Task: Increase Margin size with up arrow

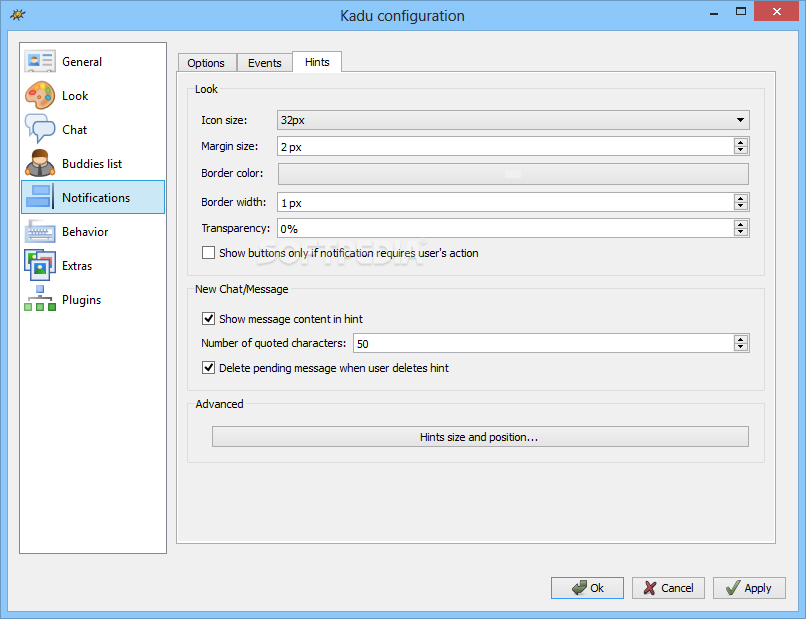Action: (x=741, y=142)
